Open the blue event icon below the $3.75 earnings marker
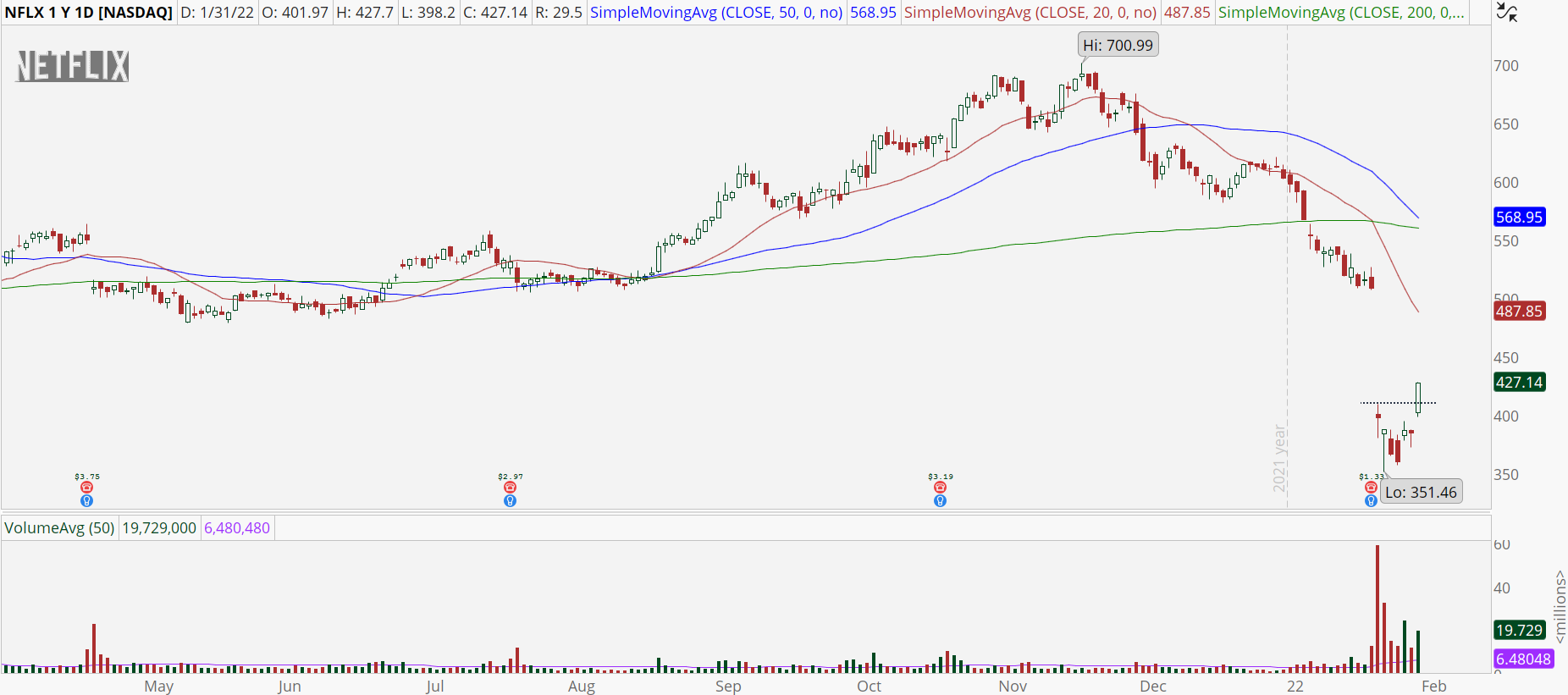The height and width of the screenshot is (695, 1568). 86,501
